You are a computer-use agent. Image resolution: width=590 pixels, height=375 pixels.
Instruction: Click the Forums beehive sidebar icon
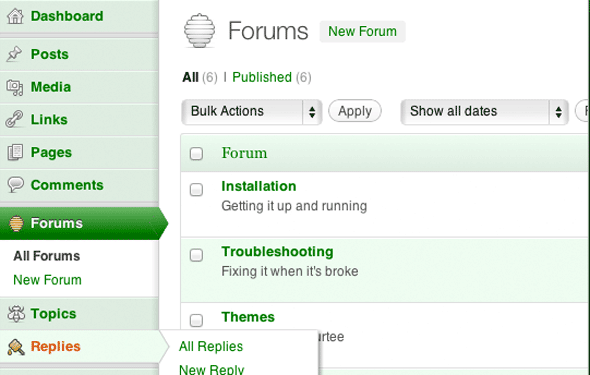(16, 223)
